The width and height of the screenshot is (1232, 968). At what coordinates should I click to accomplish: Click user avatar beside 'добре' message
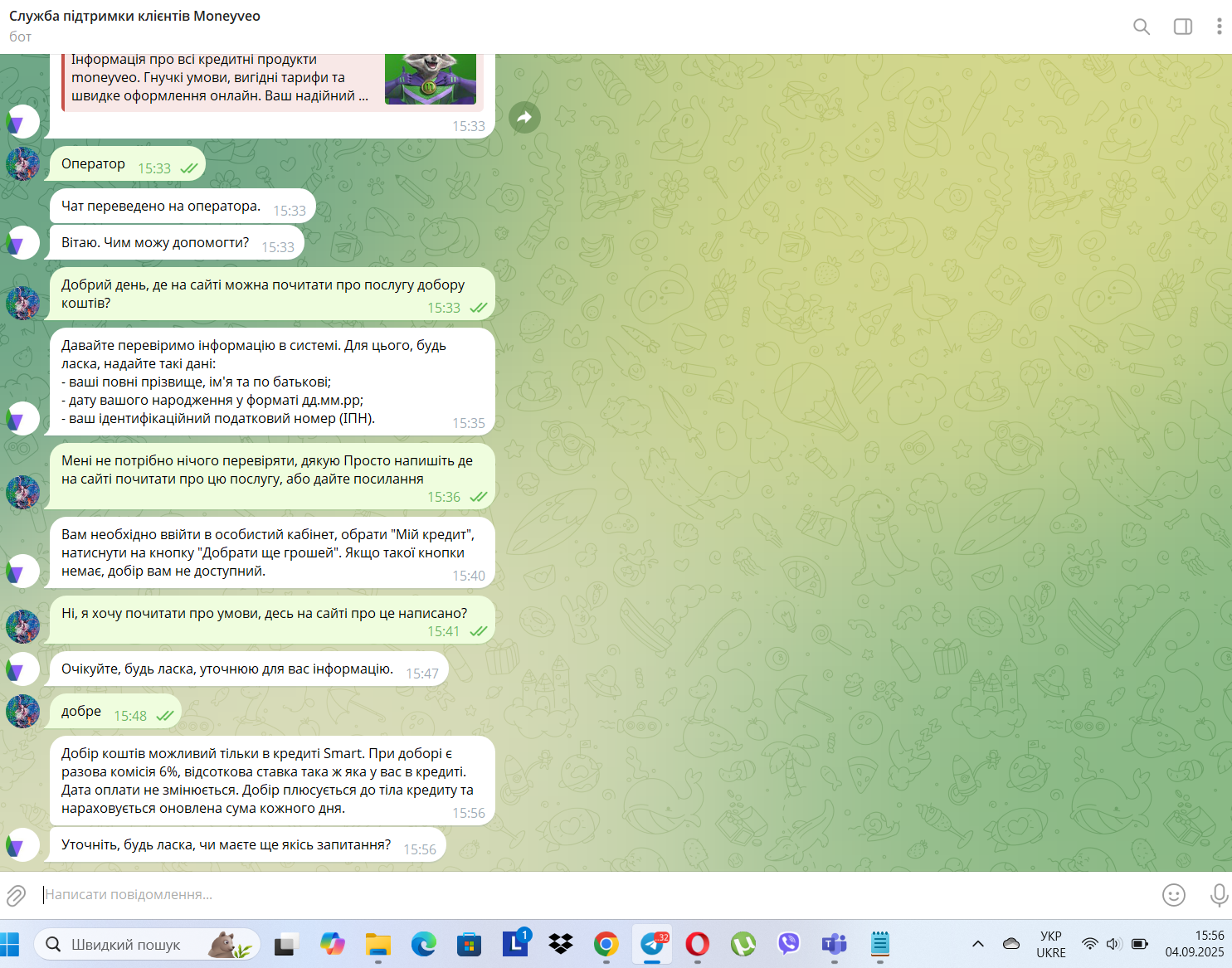click(x=22, y=712)
